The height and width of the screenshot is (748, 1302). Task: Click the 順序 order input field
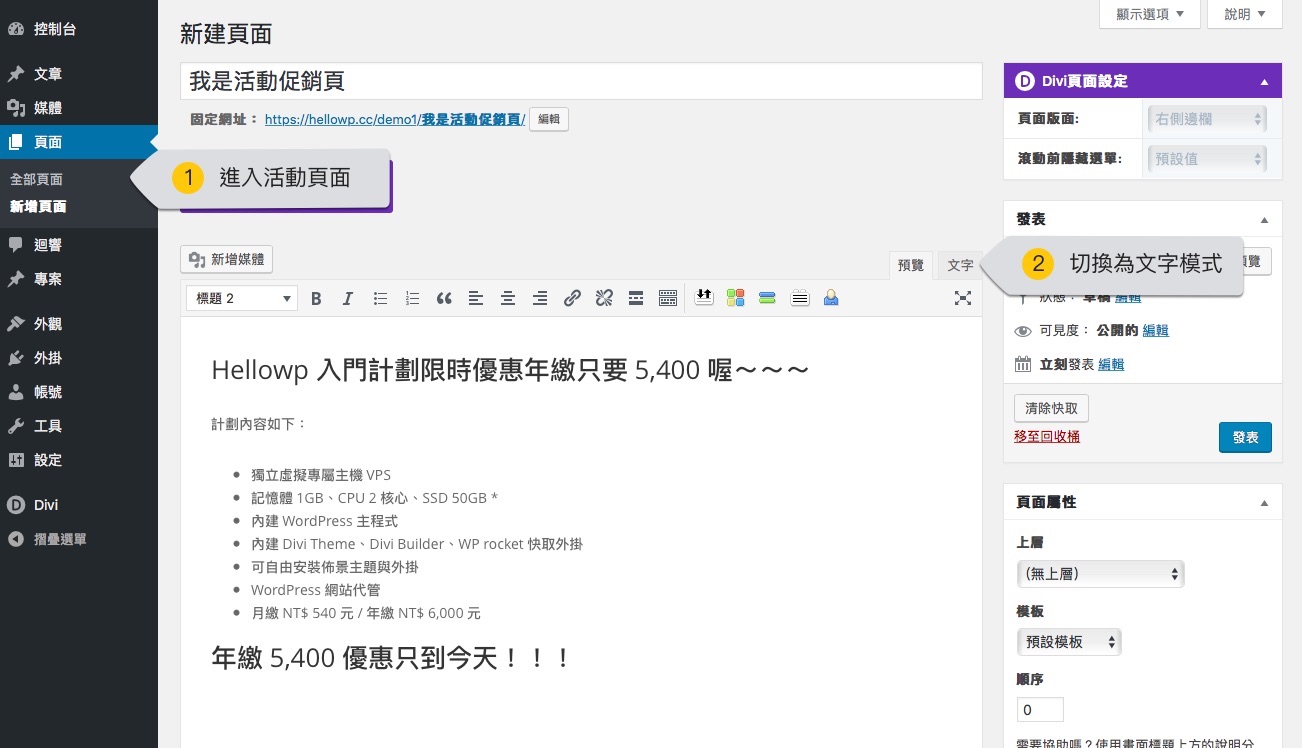tap(1040, 710)
